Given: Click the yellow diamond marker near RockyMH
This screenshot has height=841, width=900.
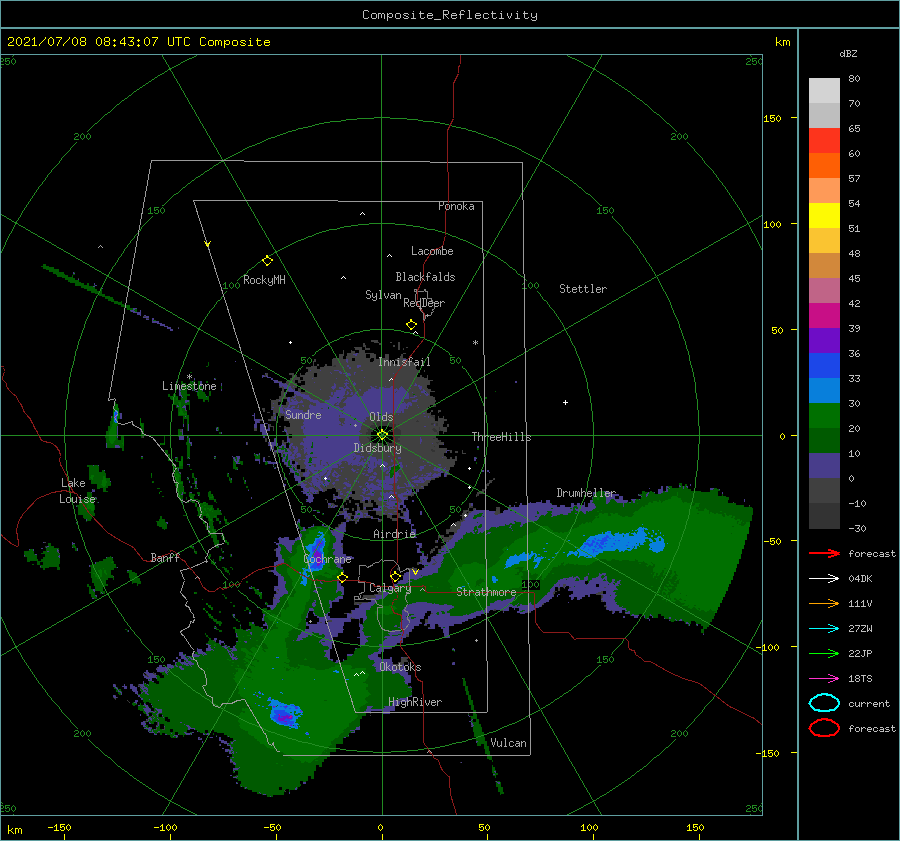Looking at the screenshot, I should 267,261.
